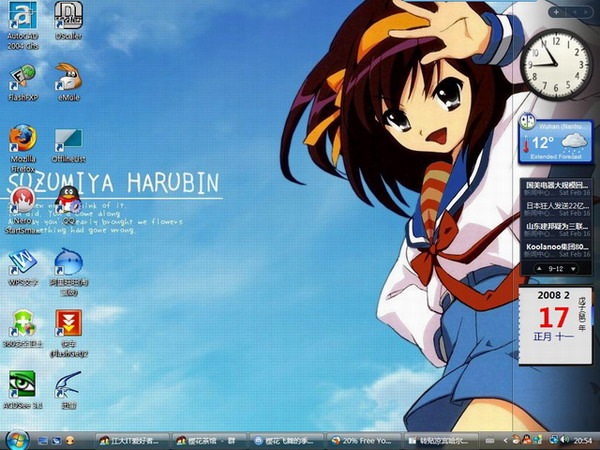
Task: Show previous headlines with the feed up arrow
Action: pyautogui.click(x=539, y=269)
